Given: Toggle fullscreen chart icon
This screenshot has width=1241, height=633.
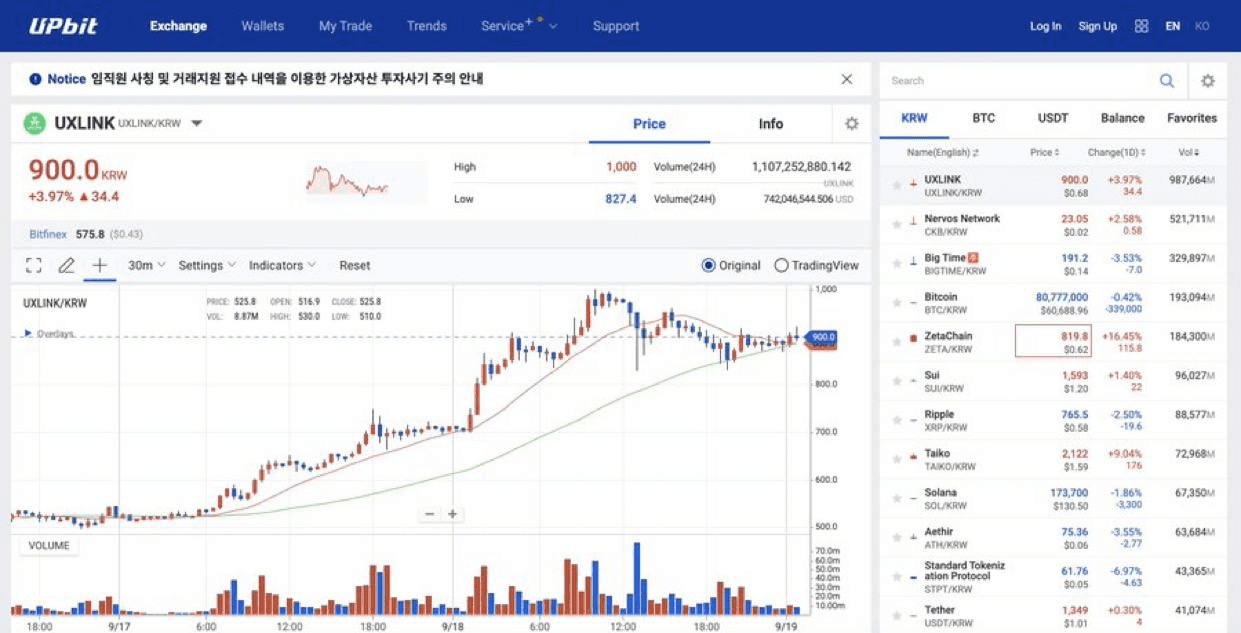Looking at the screenshot, I should click(x=34, y=265).
